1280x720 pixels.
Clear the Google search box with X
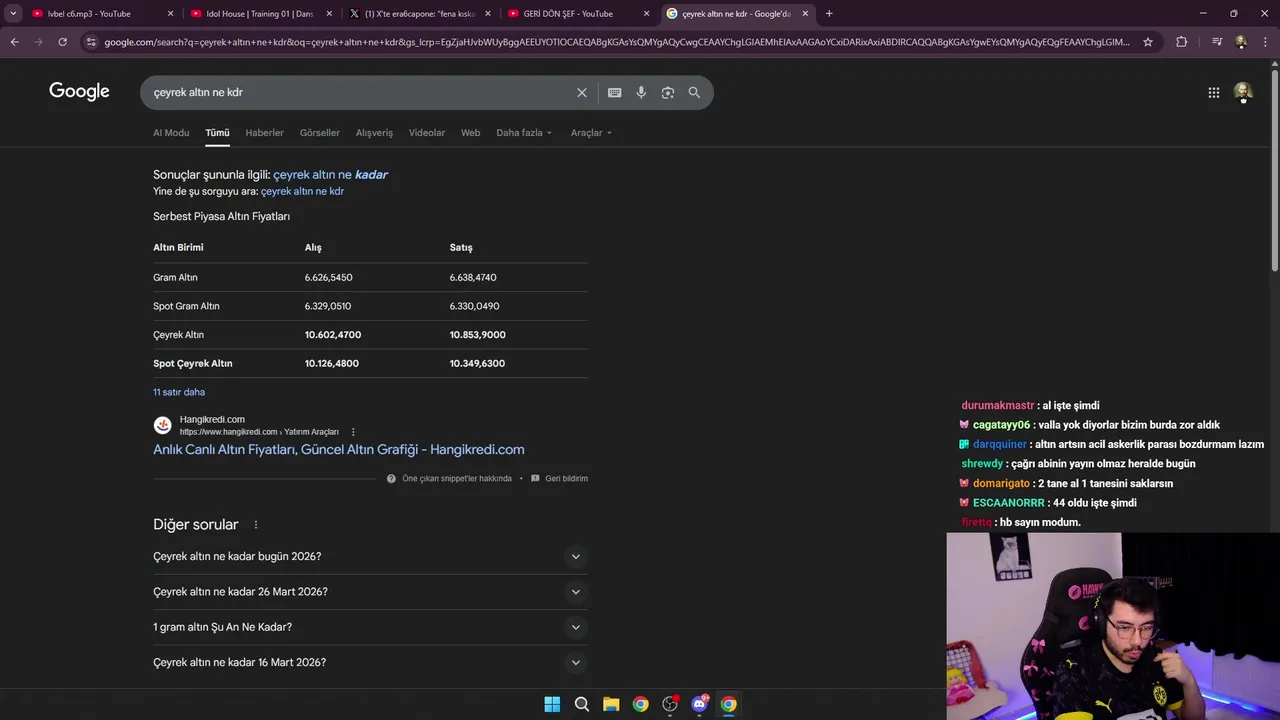click(x=582, y=92)
